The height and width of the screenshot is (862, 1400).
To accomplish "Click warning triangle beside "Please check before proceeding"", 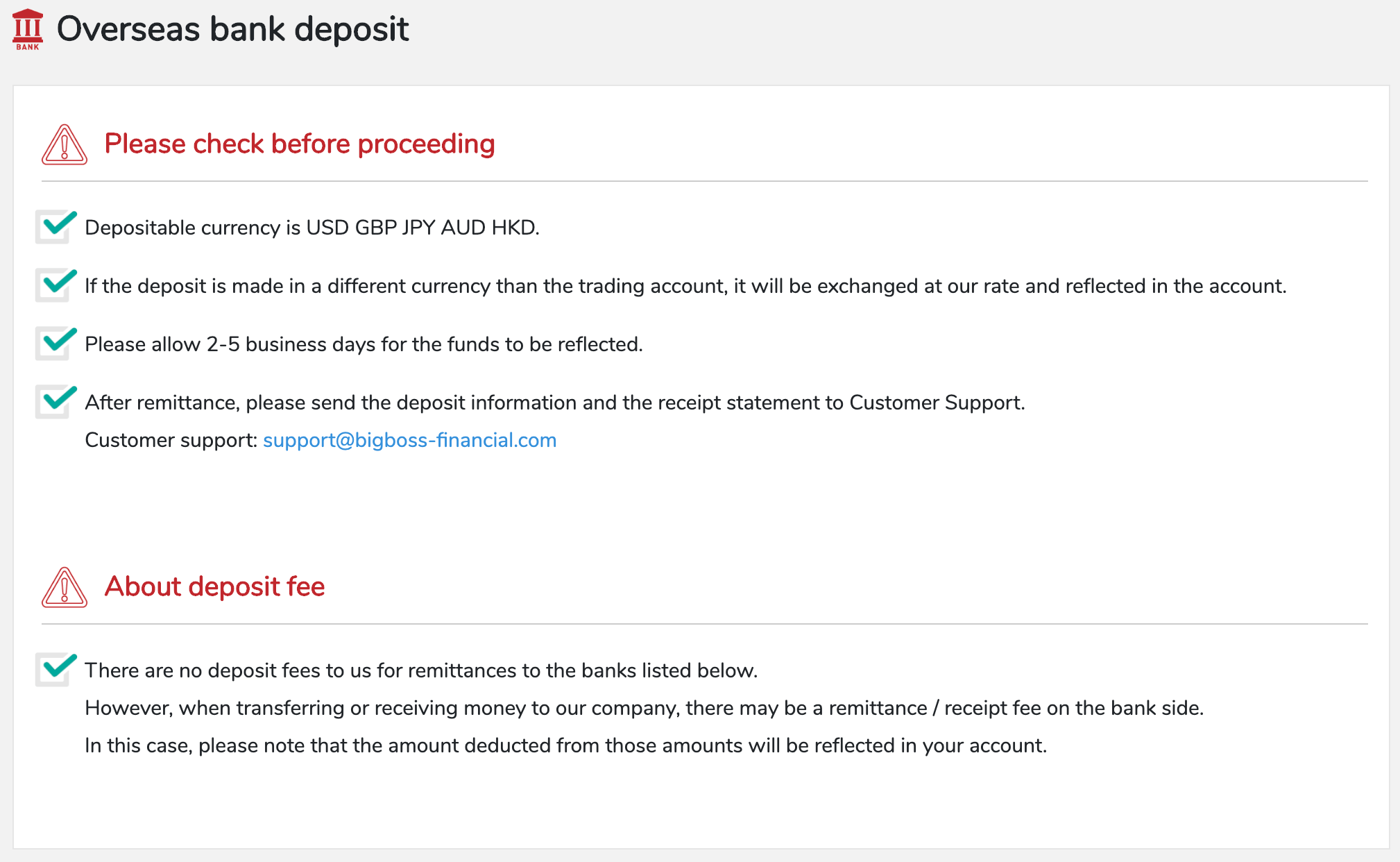I will [65, 145].
